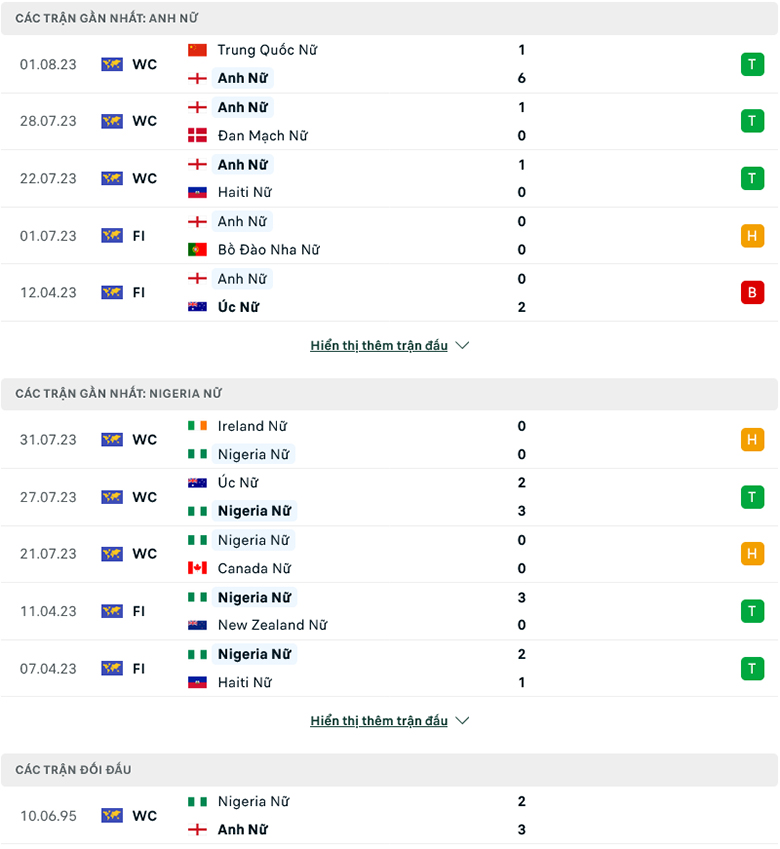Screen dimensions: 780x849
Task: Click the red B result badge
Action: click(x=752, y=293)
